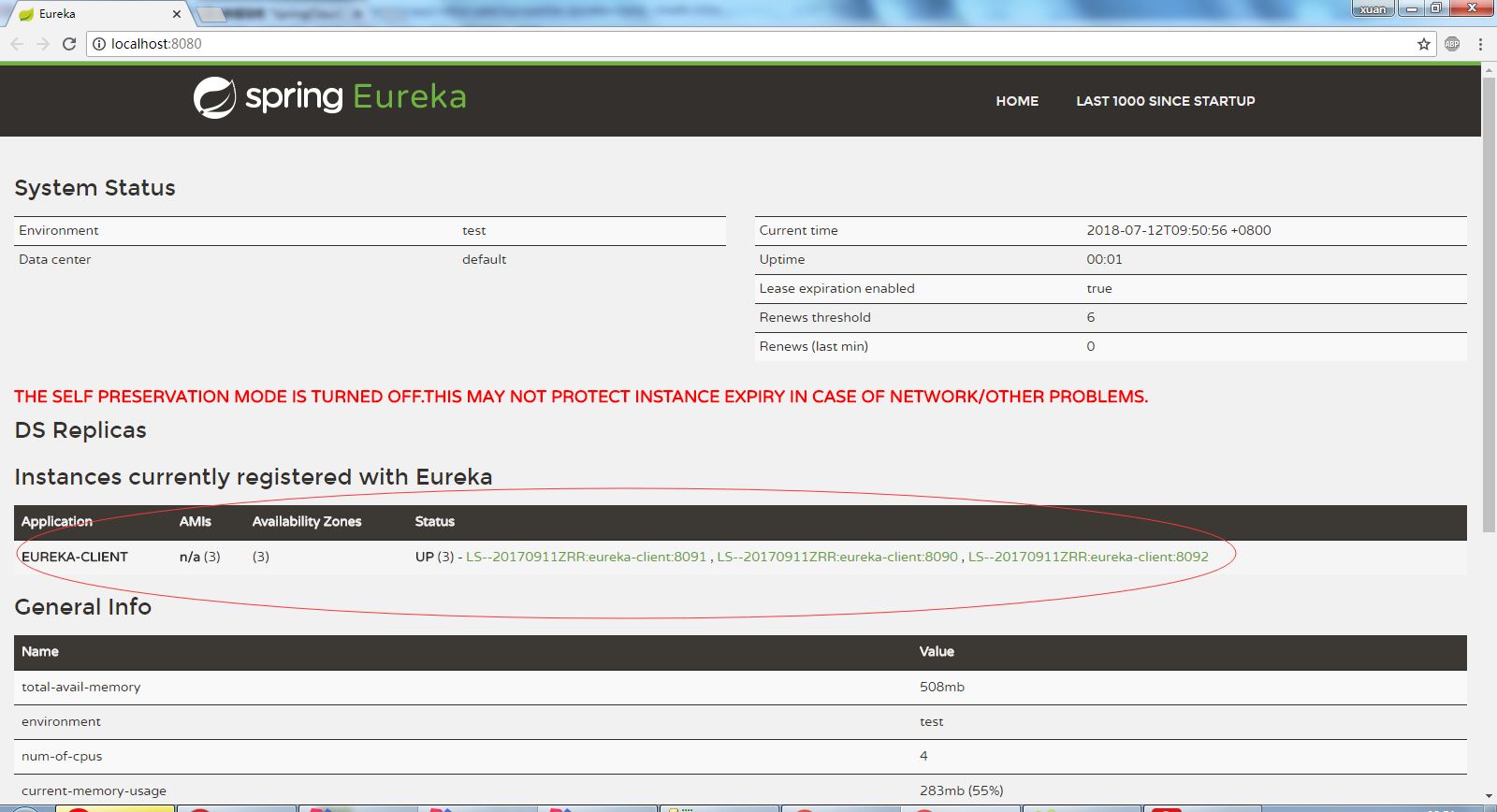Click the Availability Zones column header
Screen dimensions: 1497x812
click(307, 521)
